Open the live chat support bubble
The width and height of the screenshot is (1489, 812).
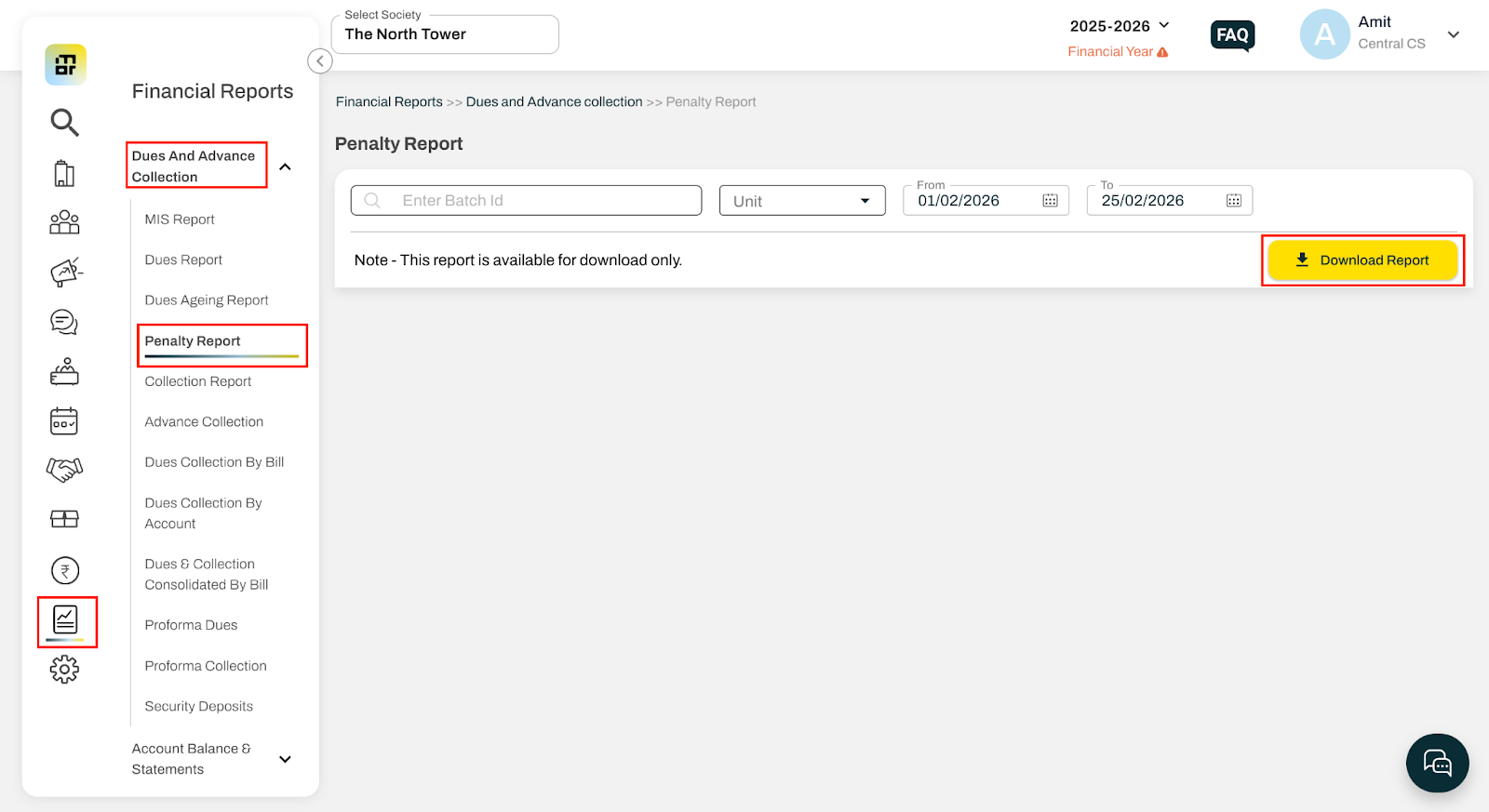1437,764
